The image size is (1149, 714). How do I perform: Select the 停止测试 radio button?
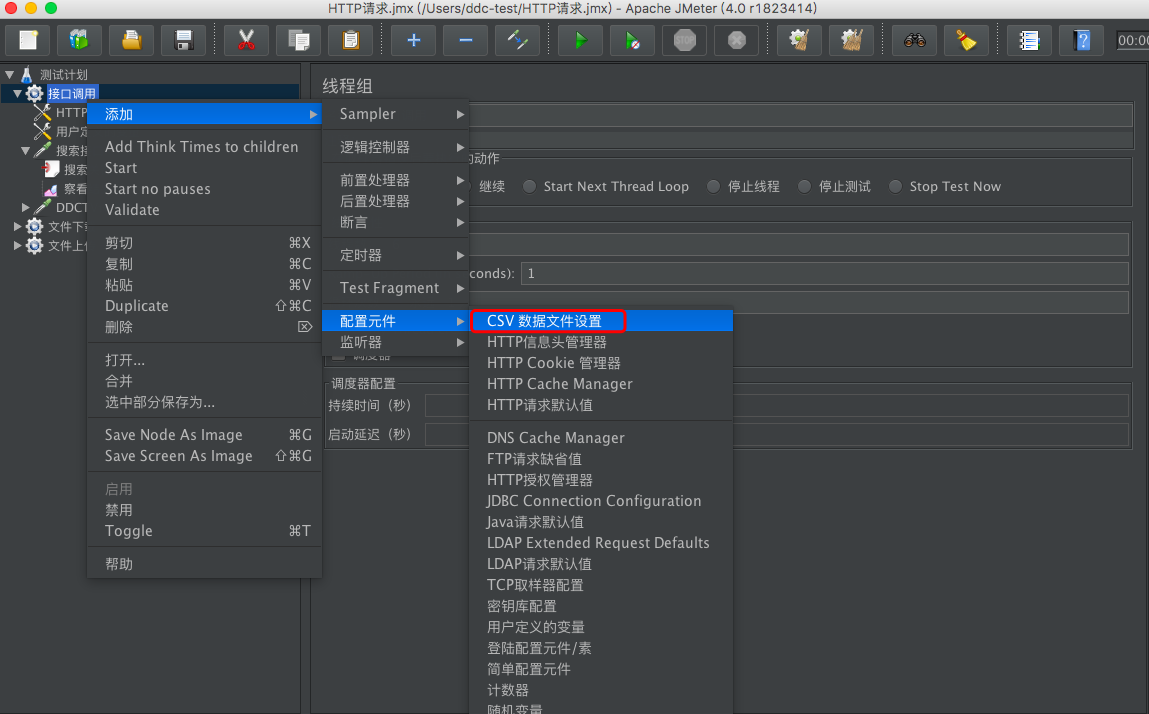click(805, 186)
